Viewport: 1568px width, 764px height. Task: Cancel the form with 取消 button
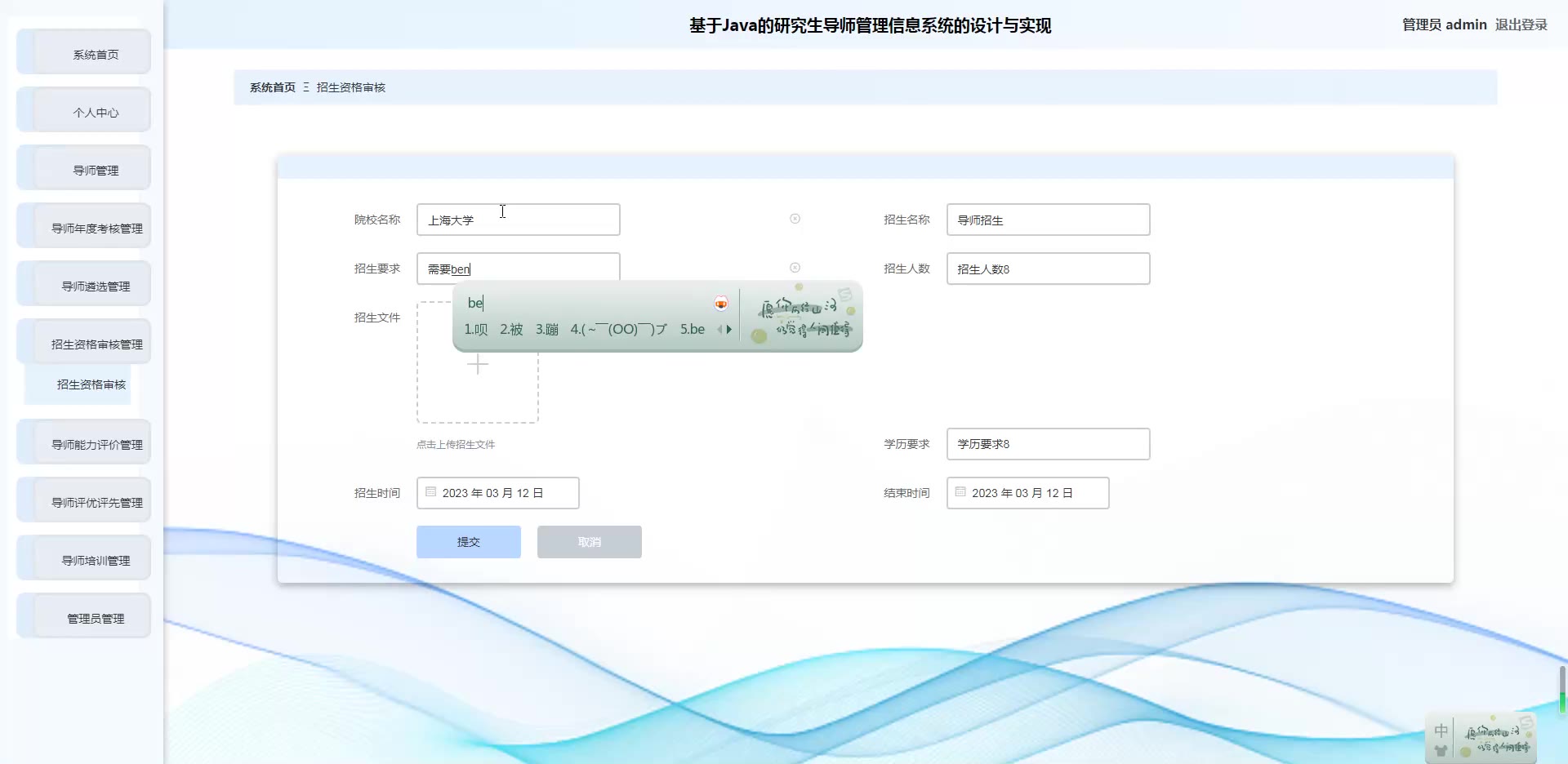pyautogui.click(x=590, y=542)
